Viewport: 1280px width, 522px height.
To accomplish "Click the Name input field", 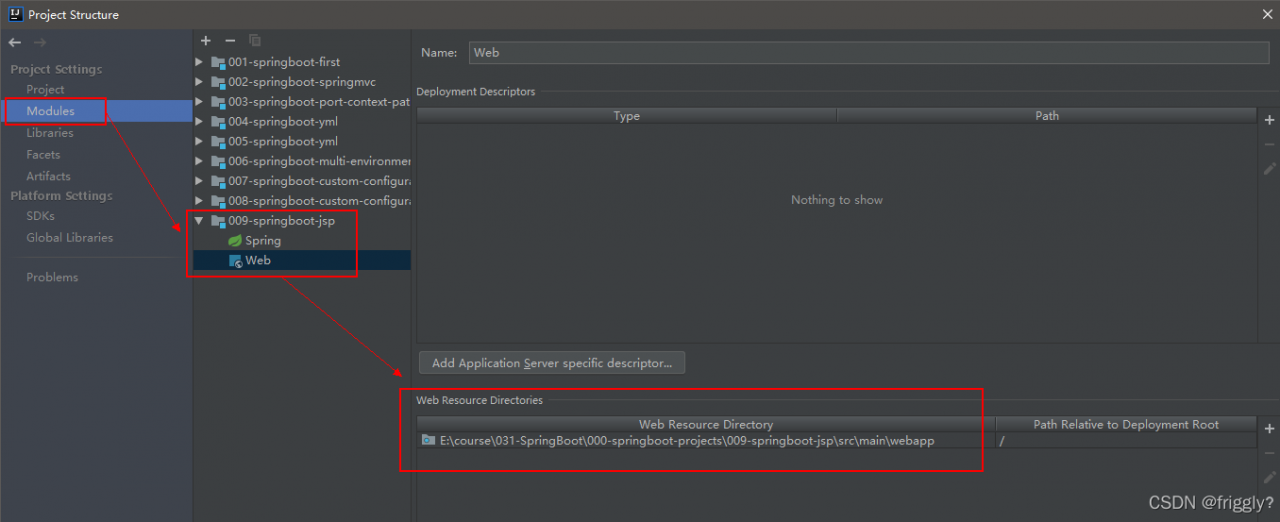I will pyautogui.click(x=868, y=53).
